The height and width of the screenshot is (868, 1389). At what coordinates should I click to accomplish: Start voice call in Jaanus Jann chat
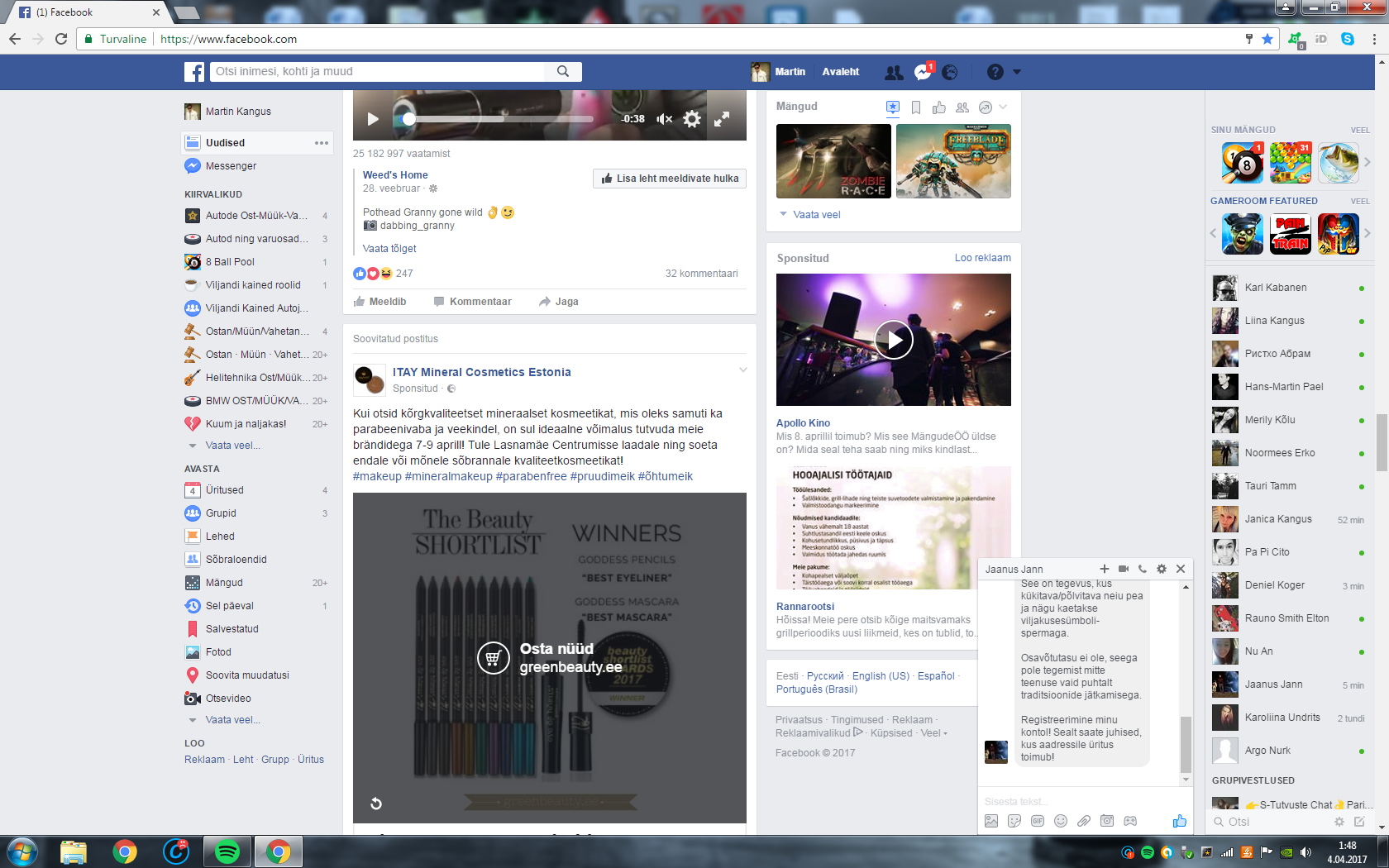click(1143, 569)
